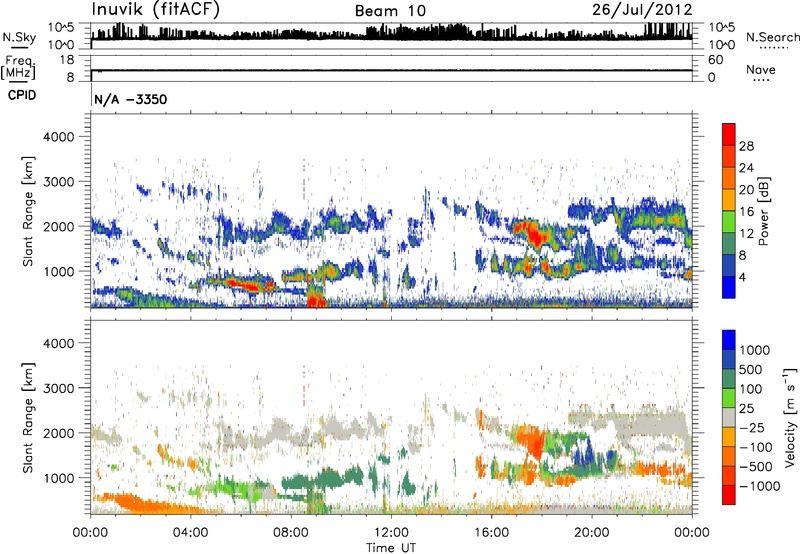
Task: Select the "N.Sky" legend label
Action: [x=19, y=37]
